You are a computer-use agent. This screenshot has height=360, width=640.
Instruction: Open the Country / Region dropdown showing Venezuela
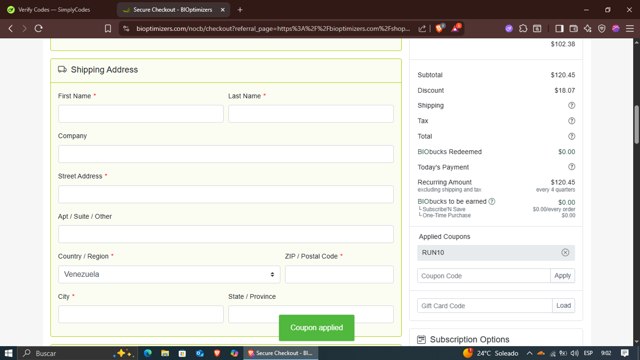coord(169,274)
